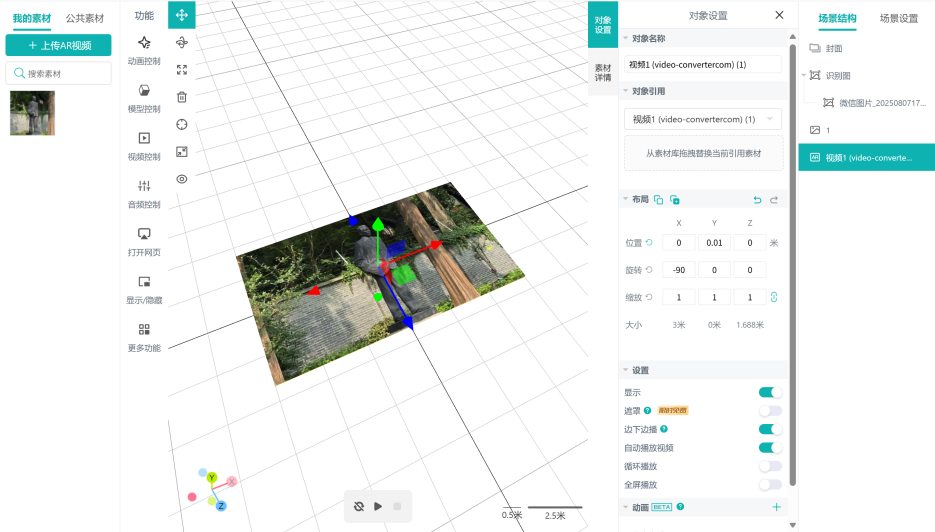Select the rotate tool in viewport toolbar
935x532 pixels.
point(181,43)
